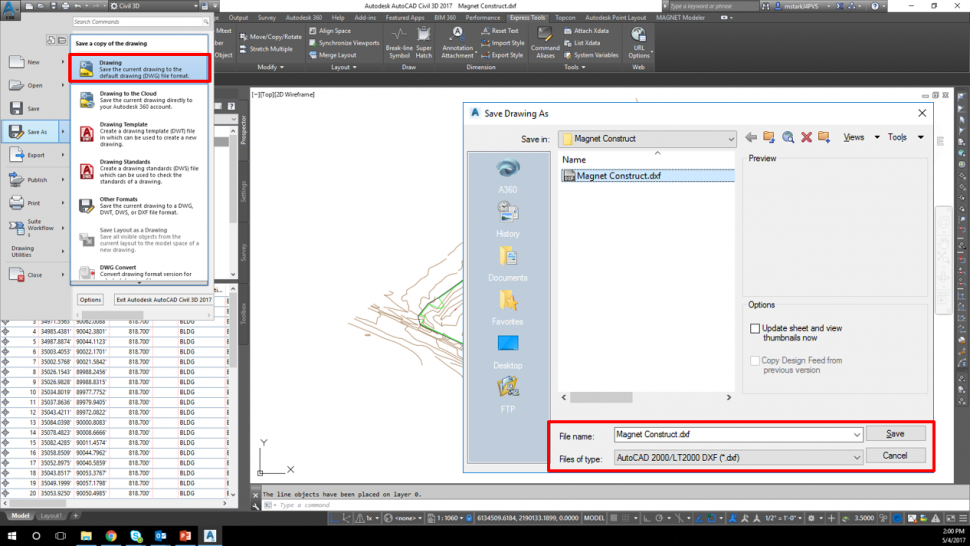This screenshot has width=970, height=546.
Task: Go back to previous folder in Save dialog
Action: [x=751, y=137]
